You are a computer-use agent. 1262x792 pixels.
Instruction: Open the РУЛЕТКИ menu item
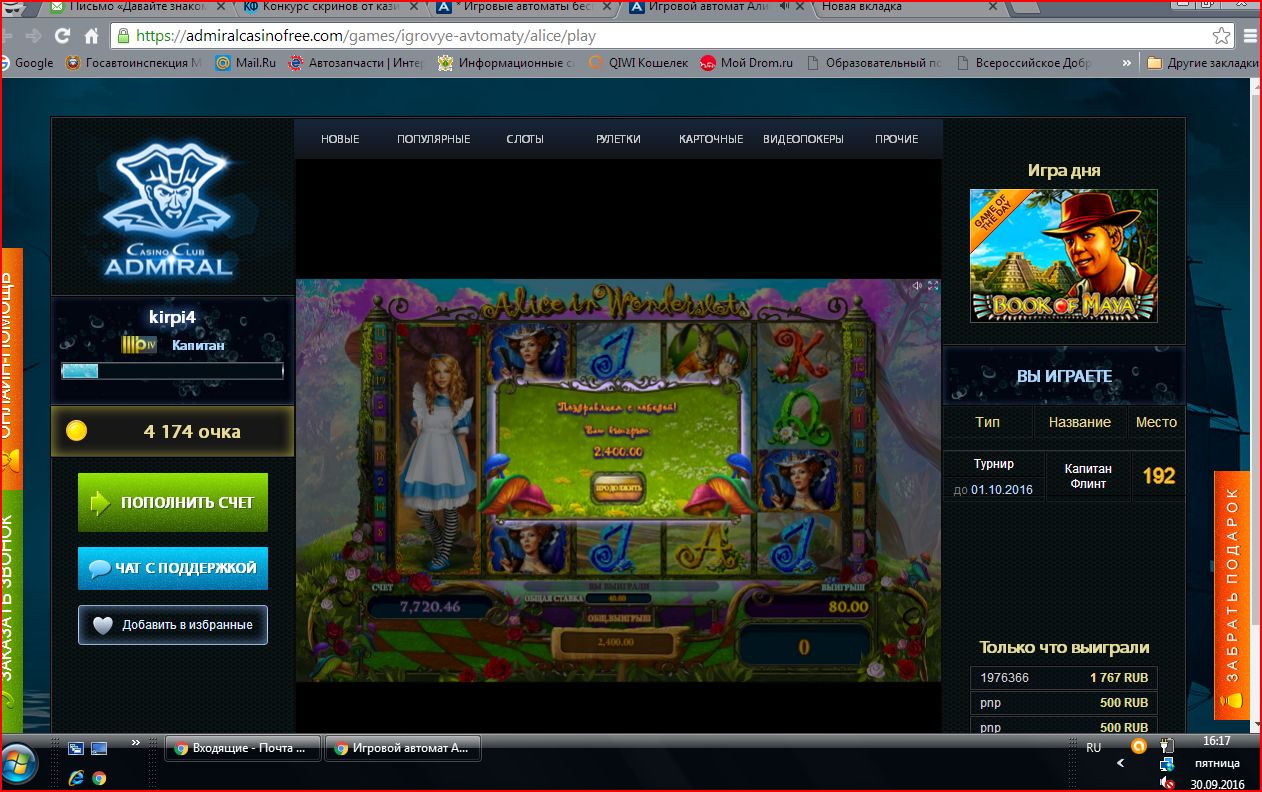click(618, 139)
